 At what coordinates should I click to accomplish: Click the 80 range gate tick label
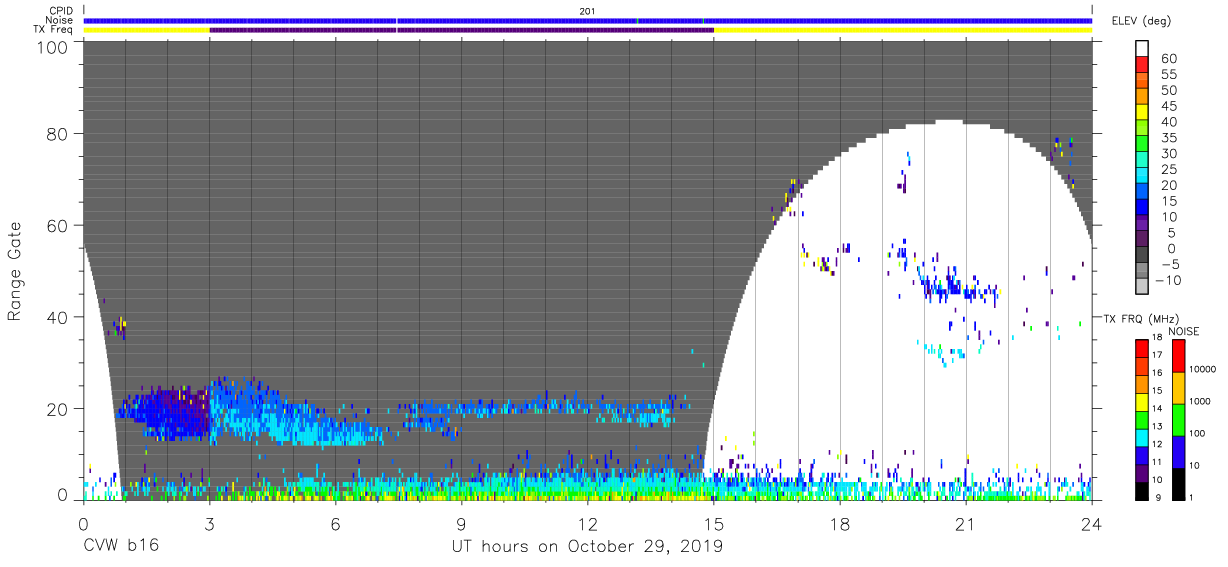pos(58,134)
